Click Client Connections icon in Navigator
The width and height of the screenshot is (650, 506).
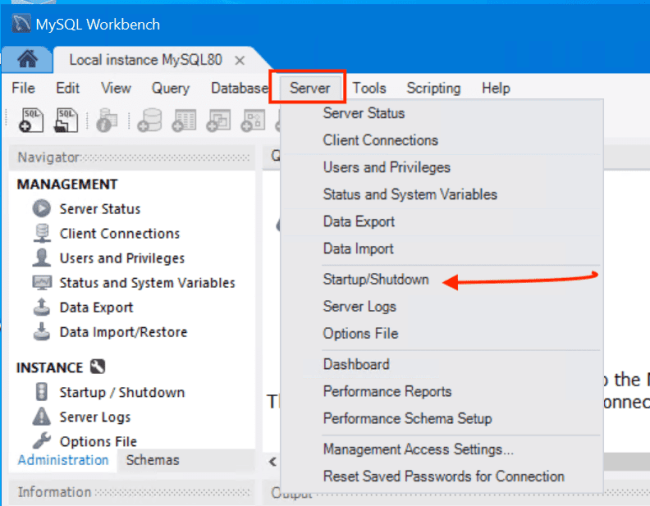(42, 233)
